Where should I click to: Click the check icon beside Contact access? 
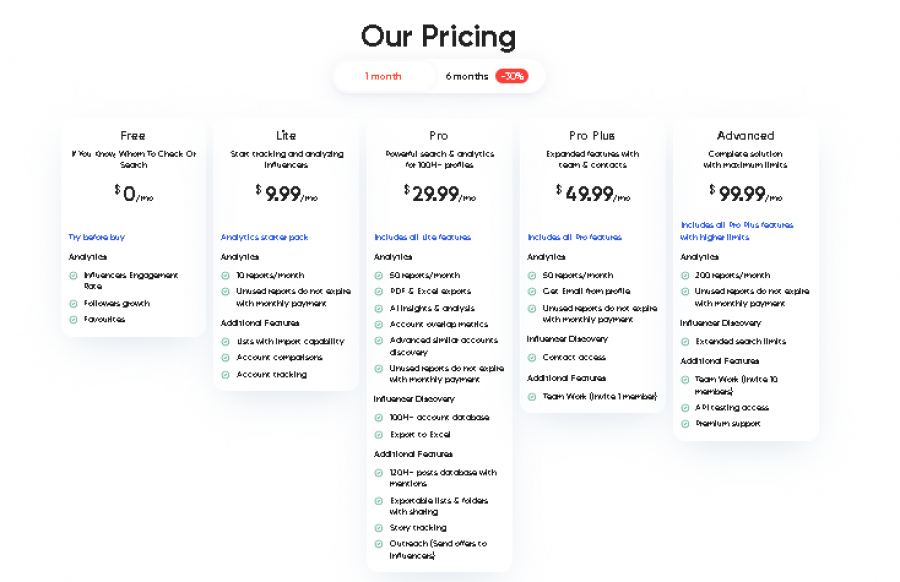532,356
